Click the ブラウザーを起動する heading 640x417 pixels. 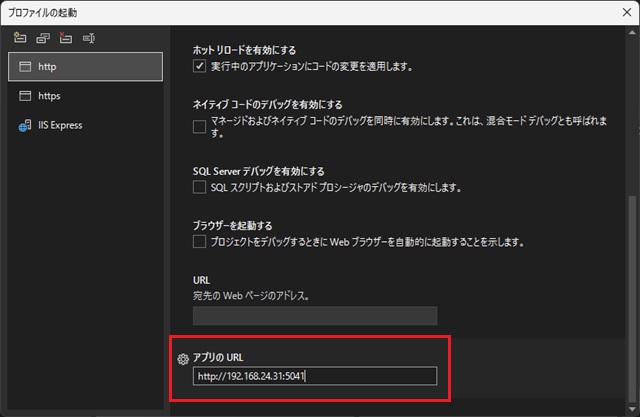(233, 226)
